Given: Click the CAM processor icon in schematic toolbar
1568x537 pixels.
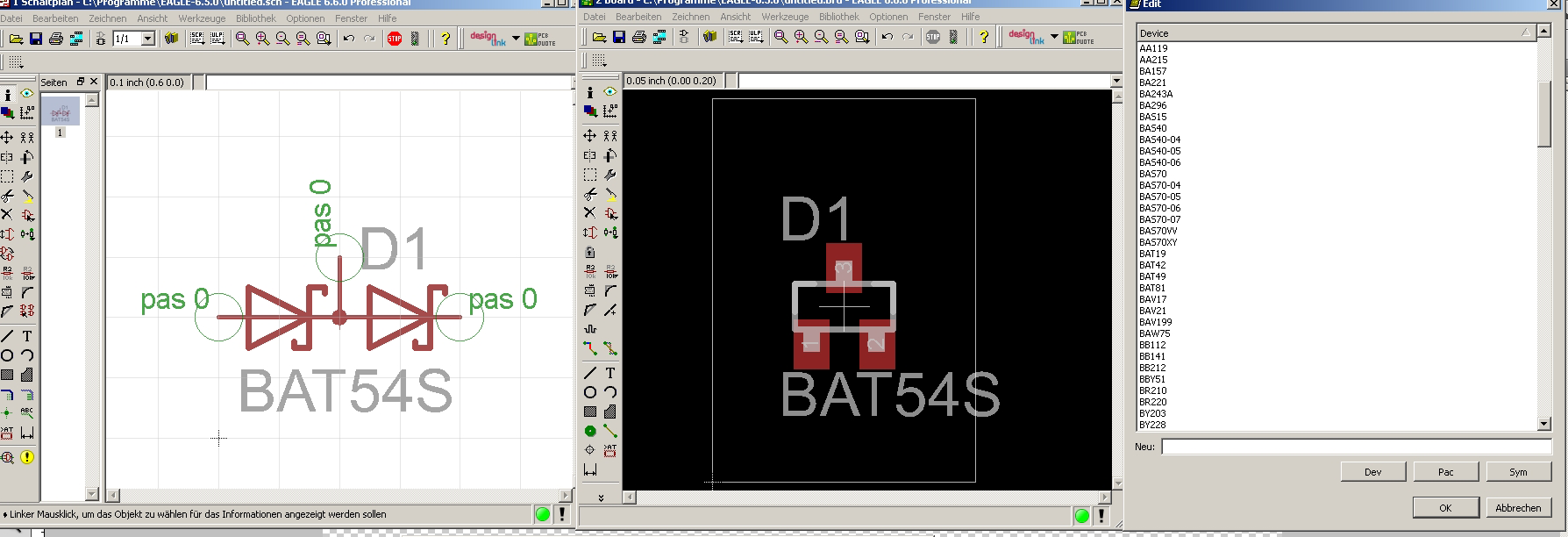Looking at the screenshot, I should click(76, 39).
